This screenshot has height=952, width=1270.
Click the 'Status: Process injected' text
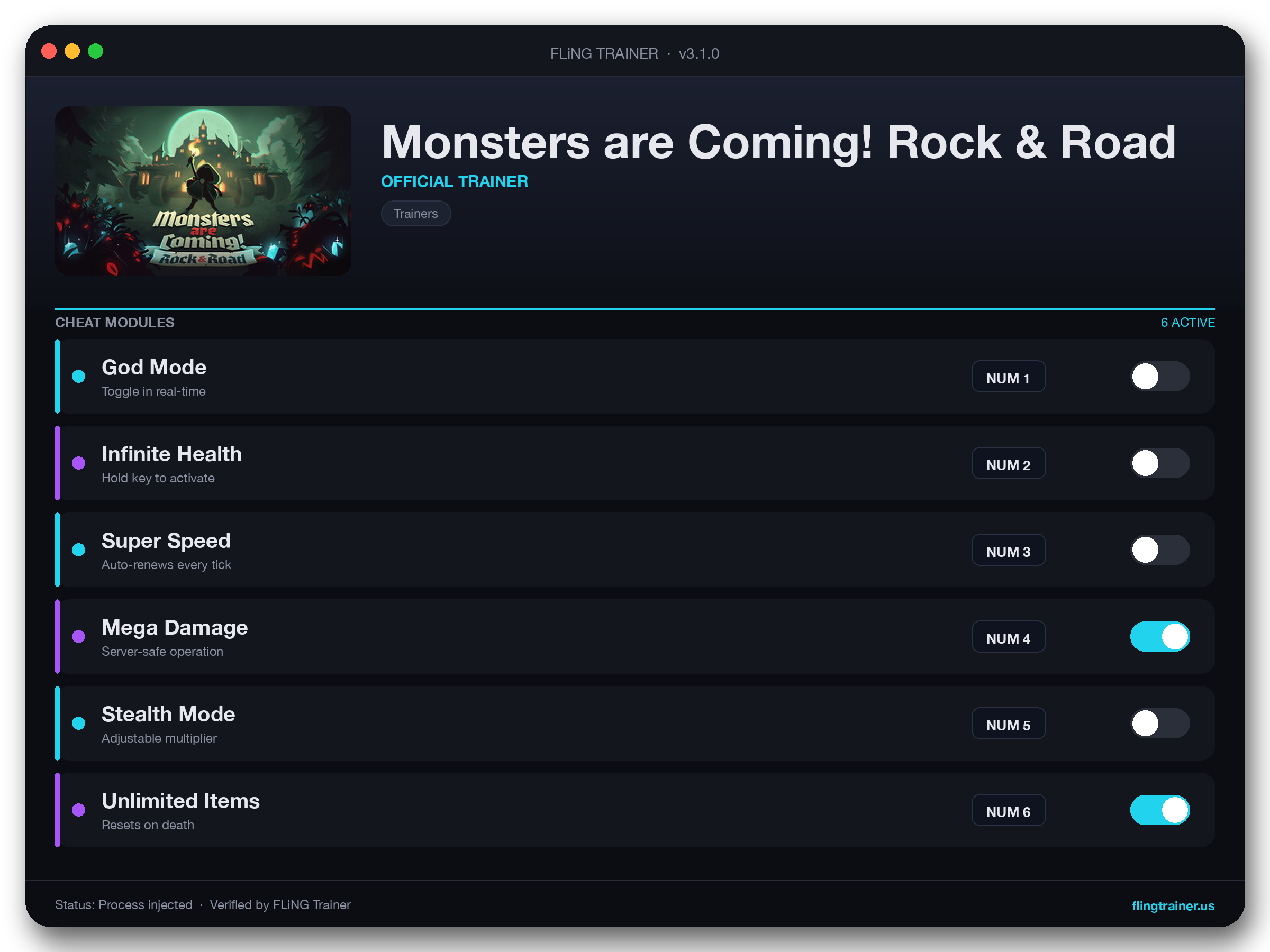123,905
